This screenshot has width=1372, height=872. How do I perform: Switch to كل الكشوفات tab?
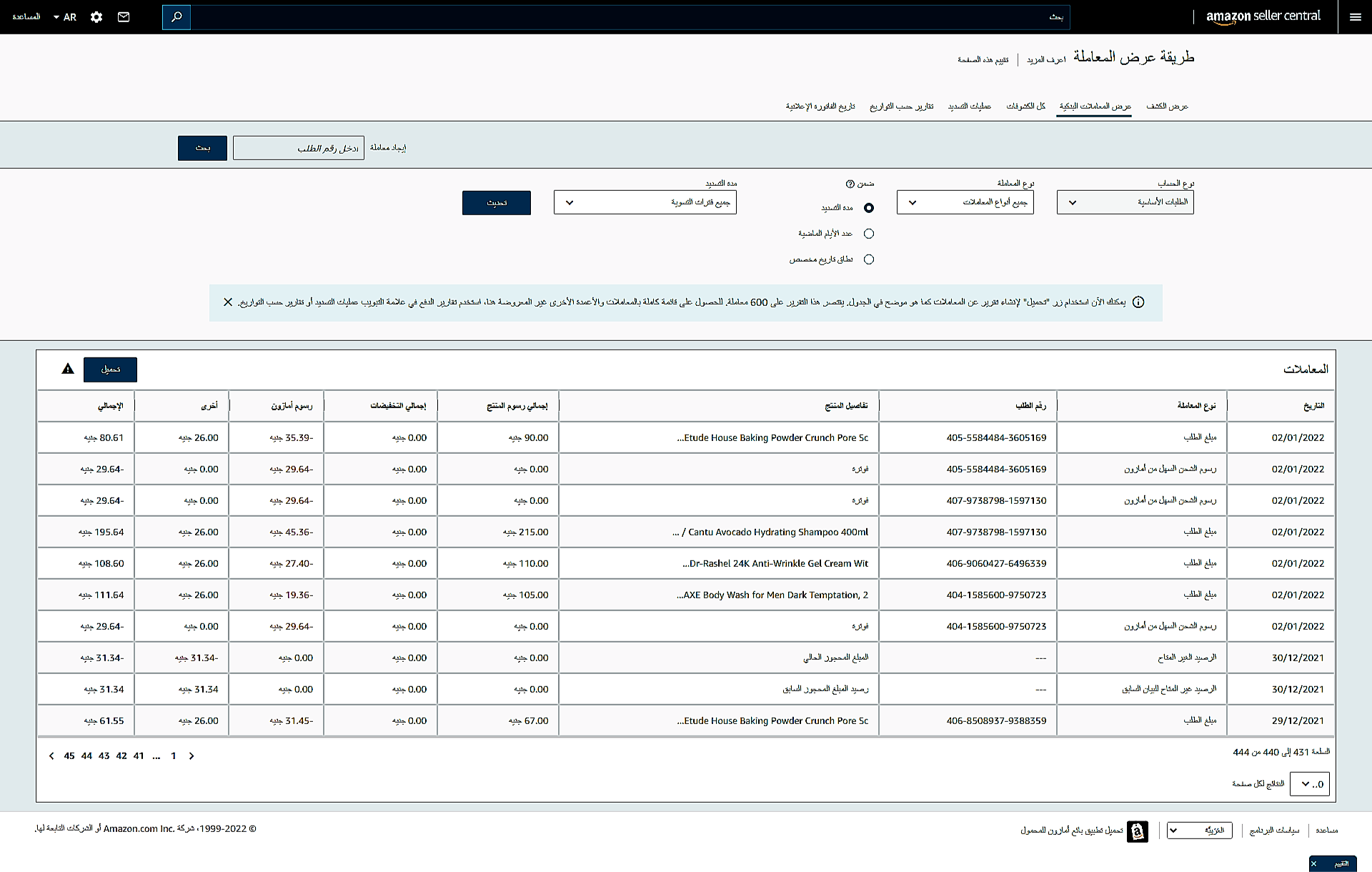coord(1025,106)
